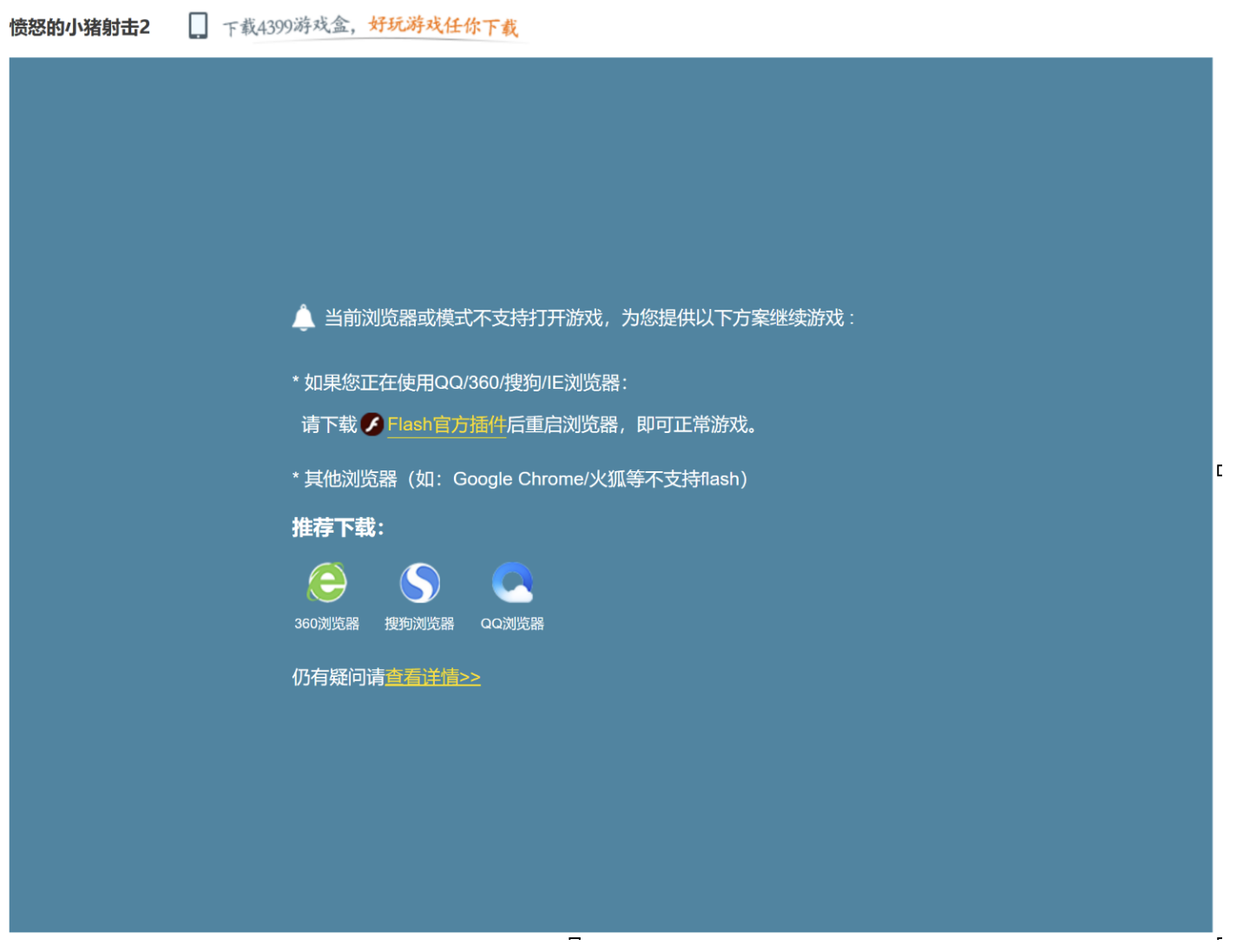
Task: Click the 其他浏览器 Google Chrome/火狐 line
Action: (520, 479)
